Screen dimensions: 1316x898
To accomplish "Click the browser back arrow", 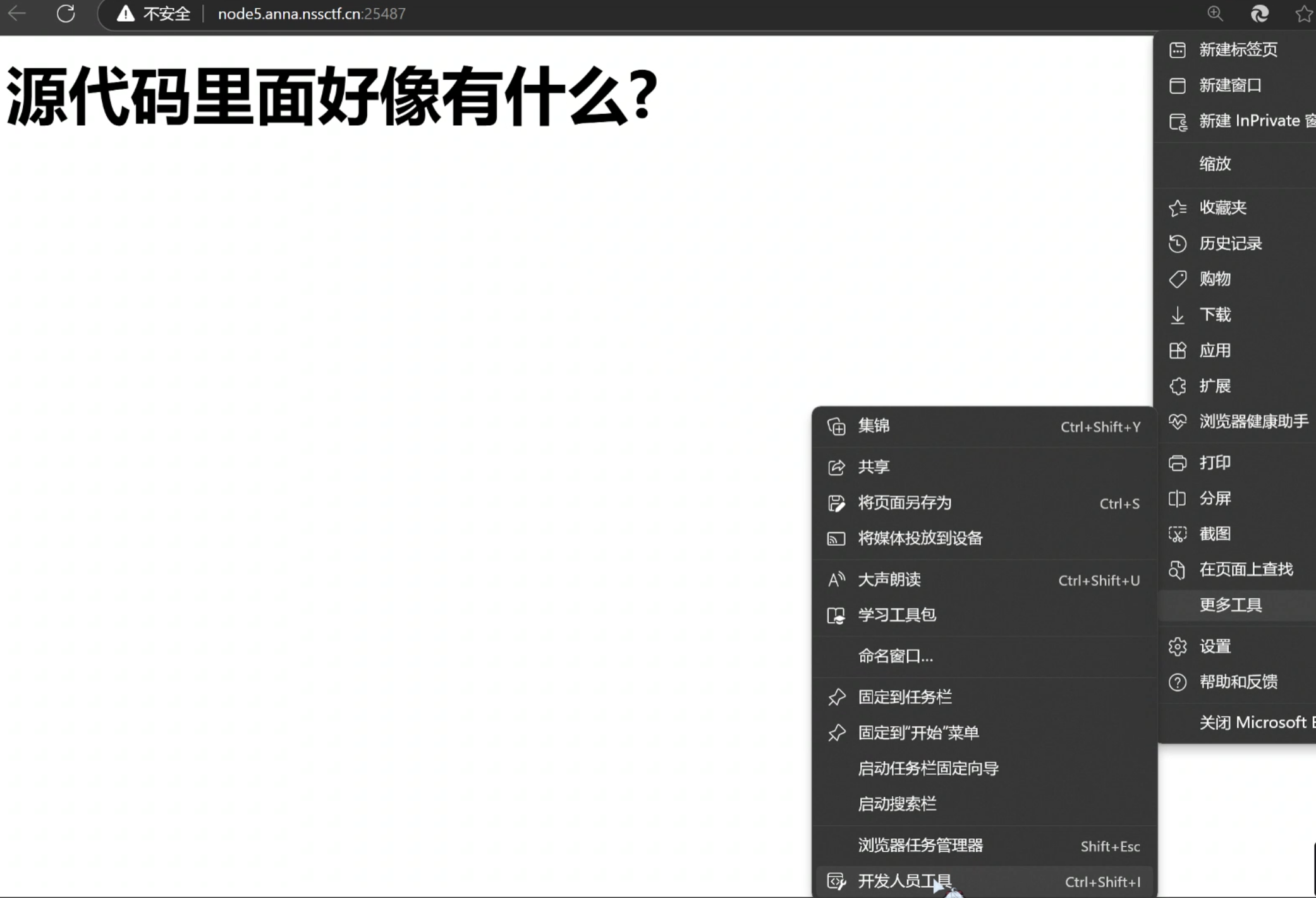I will [x=17, y=13].
